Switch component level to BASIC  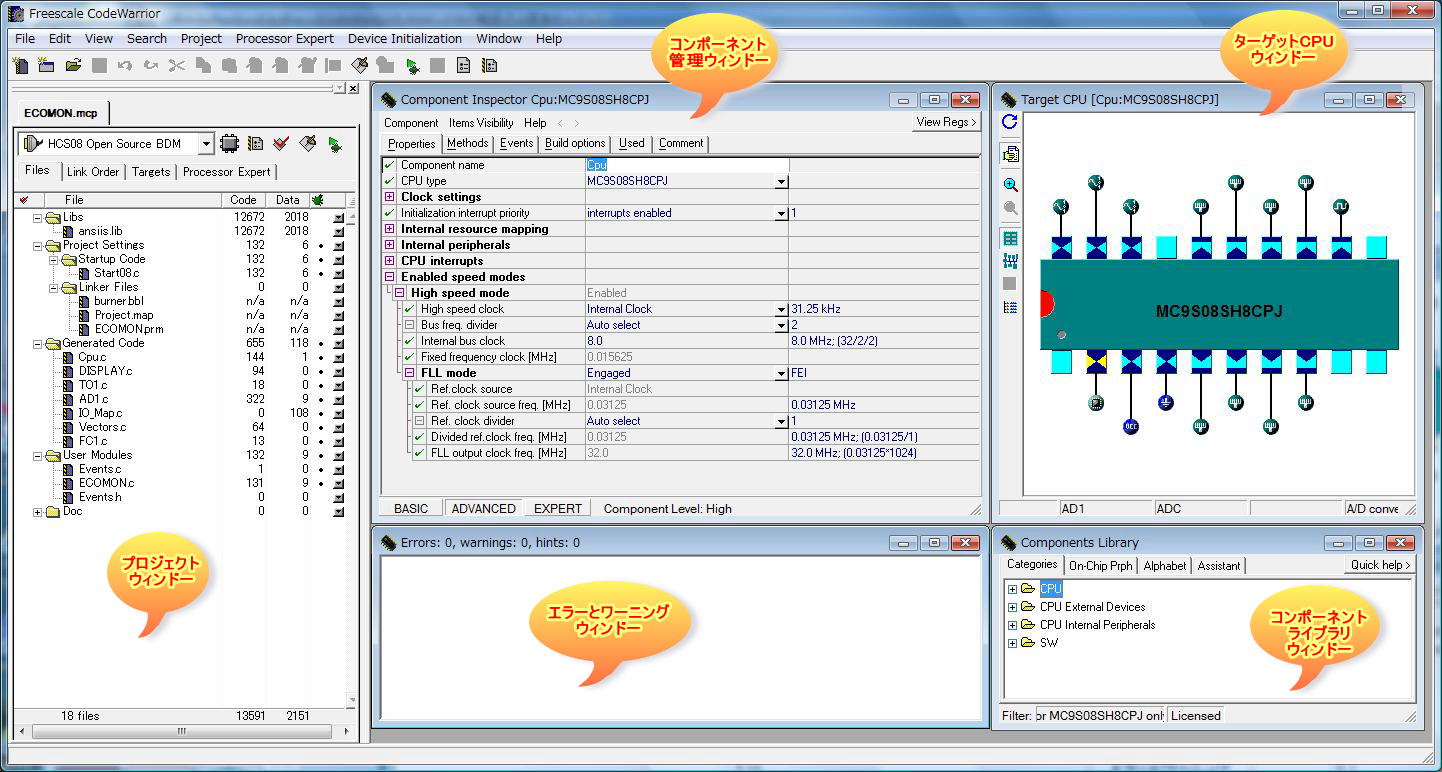pos(411,508)
